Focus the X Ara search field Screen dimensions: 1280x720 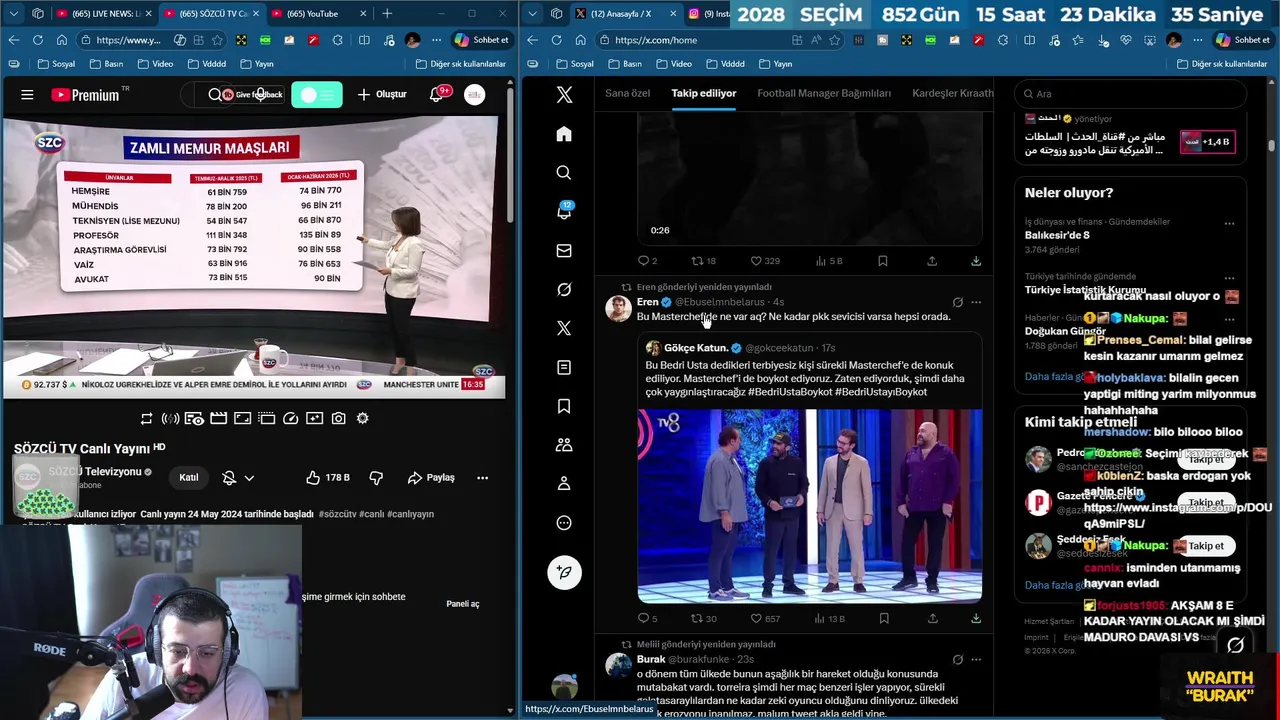1130,94
